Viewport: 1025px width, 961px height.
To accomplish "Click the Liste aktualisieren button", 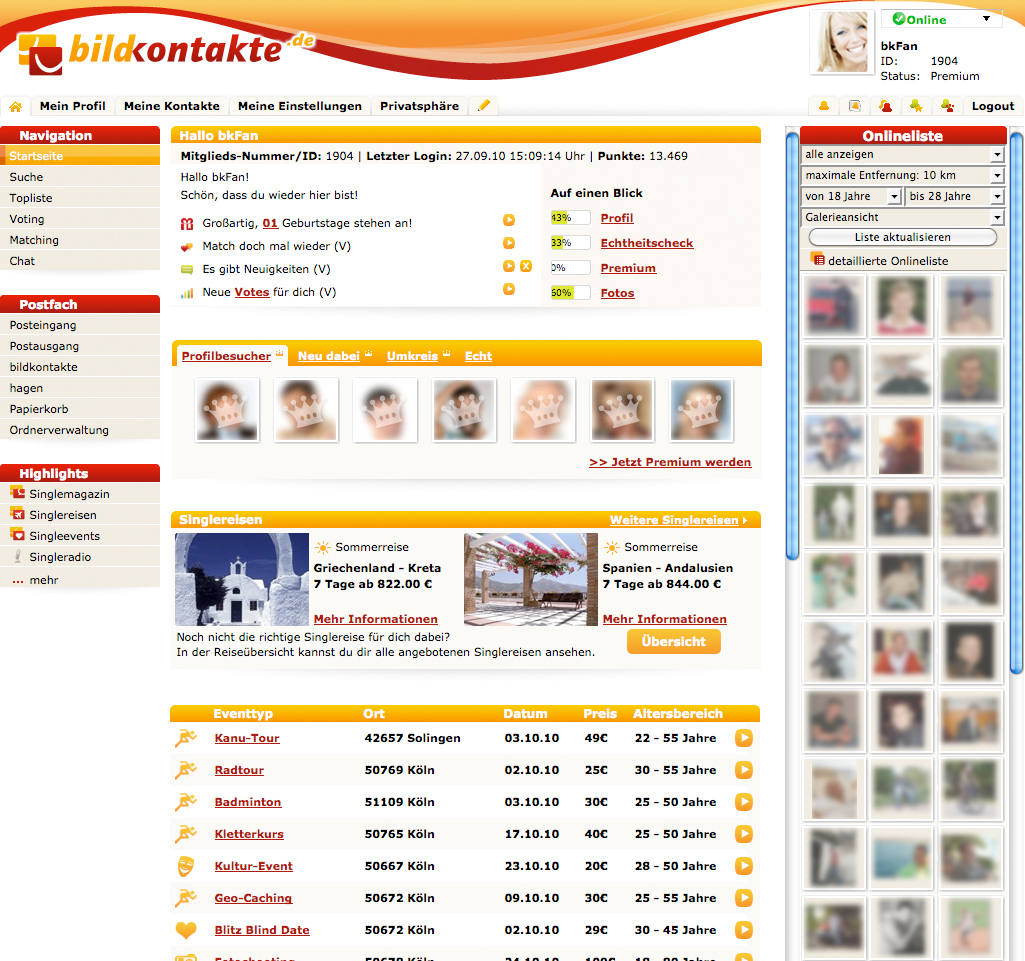I will click(x=903, y=237).
